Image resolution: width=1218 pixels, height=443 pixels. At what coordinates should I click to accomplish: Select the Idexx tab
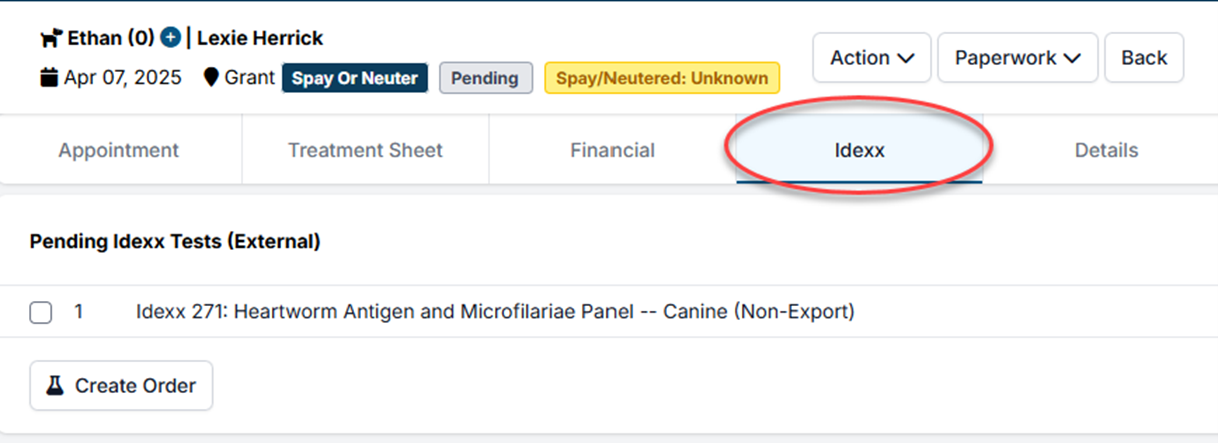(x=859, y=151)
